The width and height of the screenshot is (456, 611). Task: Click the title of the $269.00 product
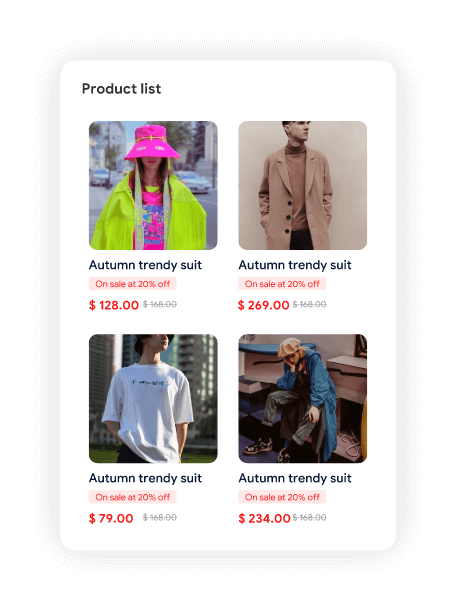tap(295, 265)
